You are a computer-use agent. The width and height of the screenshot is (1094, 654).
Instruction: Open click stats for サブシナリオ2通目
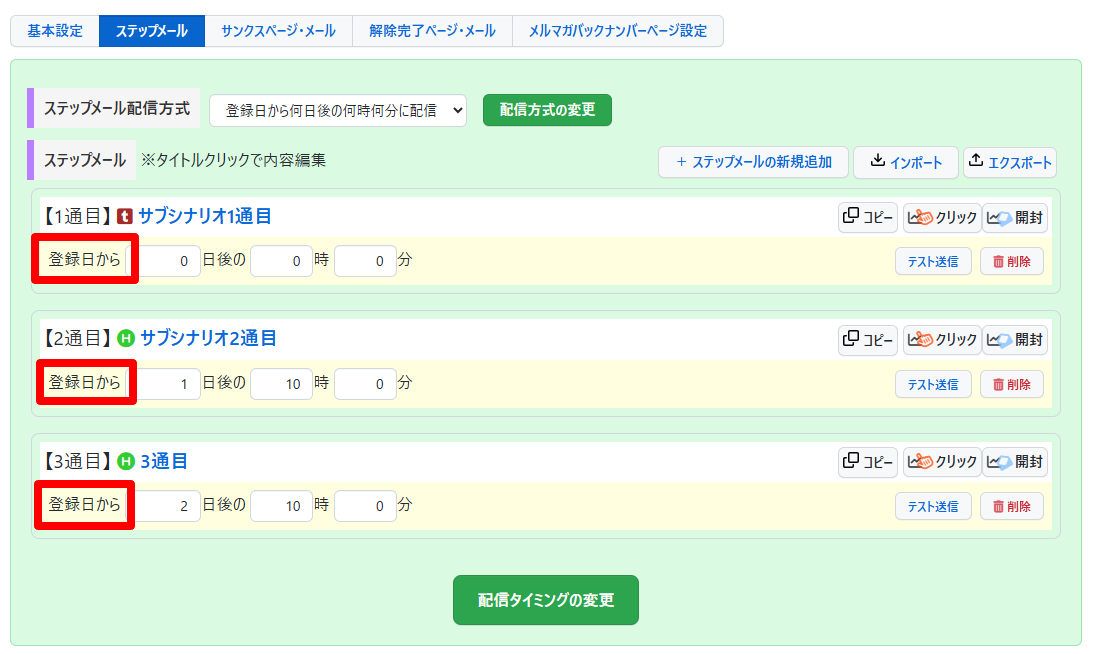coord(941,340)
